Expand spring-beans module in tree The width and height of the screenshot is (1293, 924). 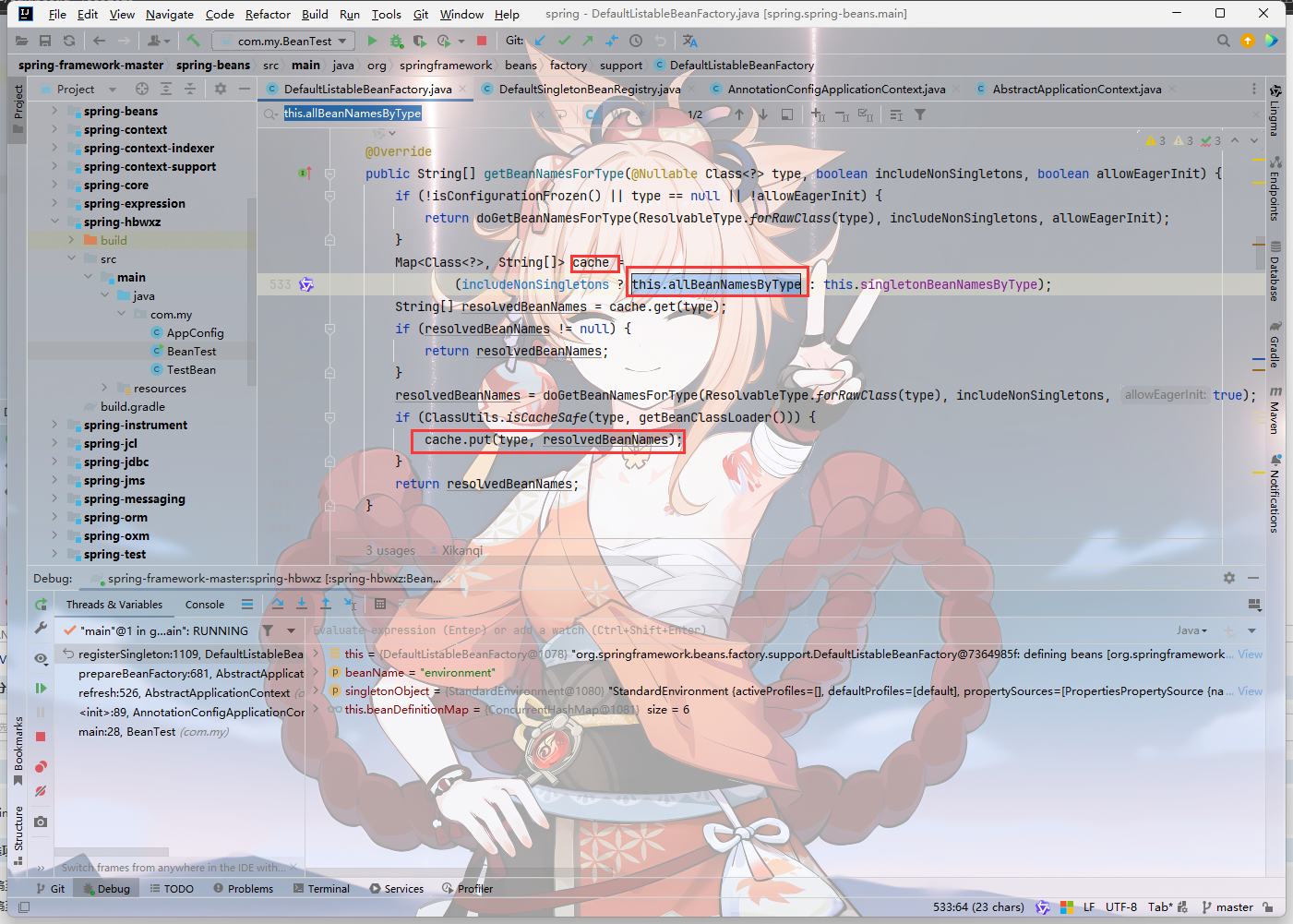(54, 111)
